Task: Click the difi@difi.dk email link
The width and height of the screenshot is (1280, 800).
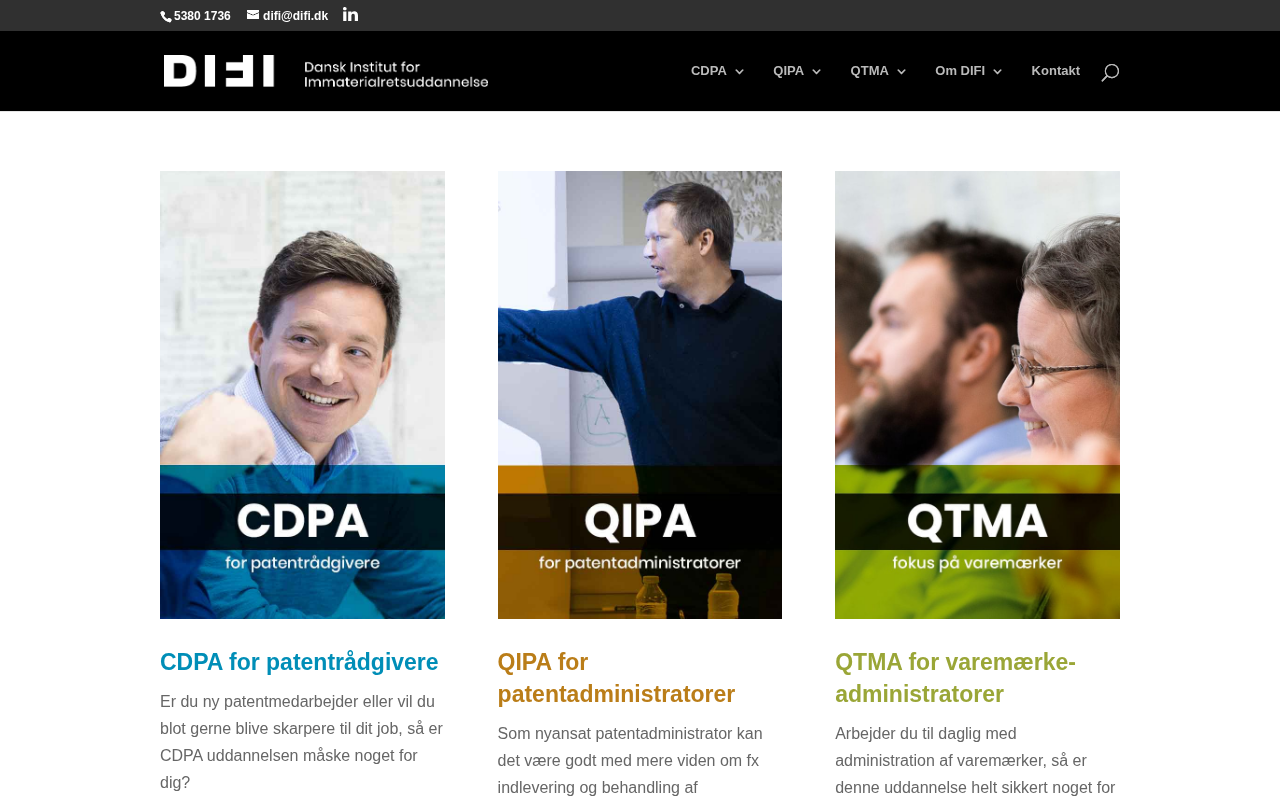Action: (x=295, y=16)
